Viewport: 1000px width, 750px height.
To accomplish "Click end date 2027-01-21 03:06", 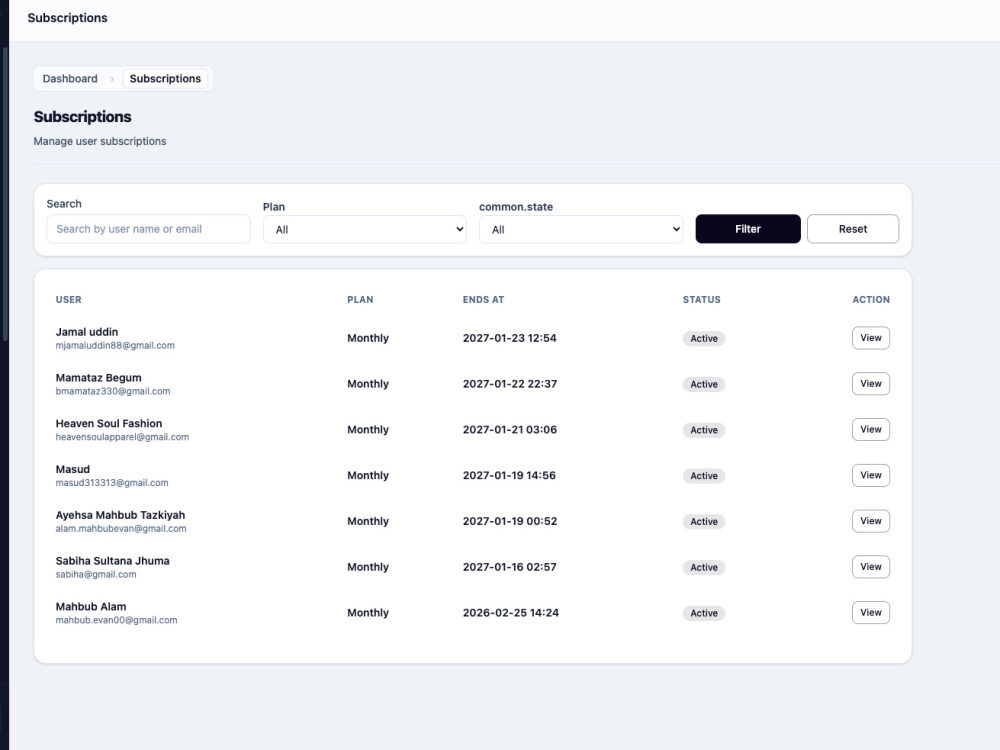I will tap(510, 430).
